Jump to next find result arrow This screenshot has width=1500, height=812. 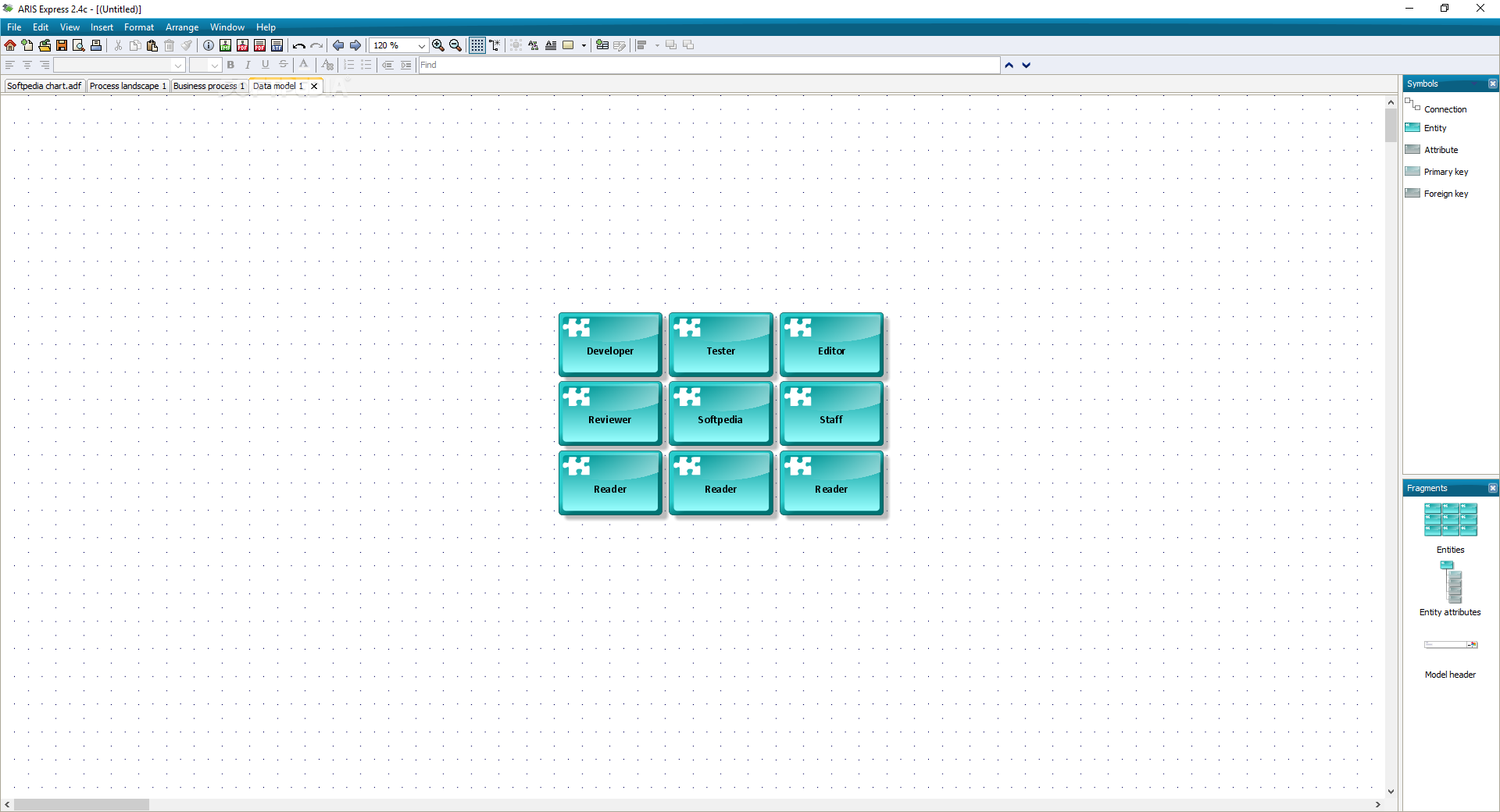click(1027, 66)
